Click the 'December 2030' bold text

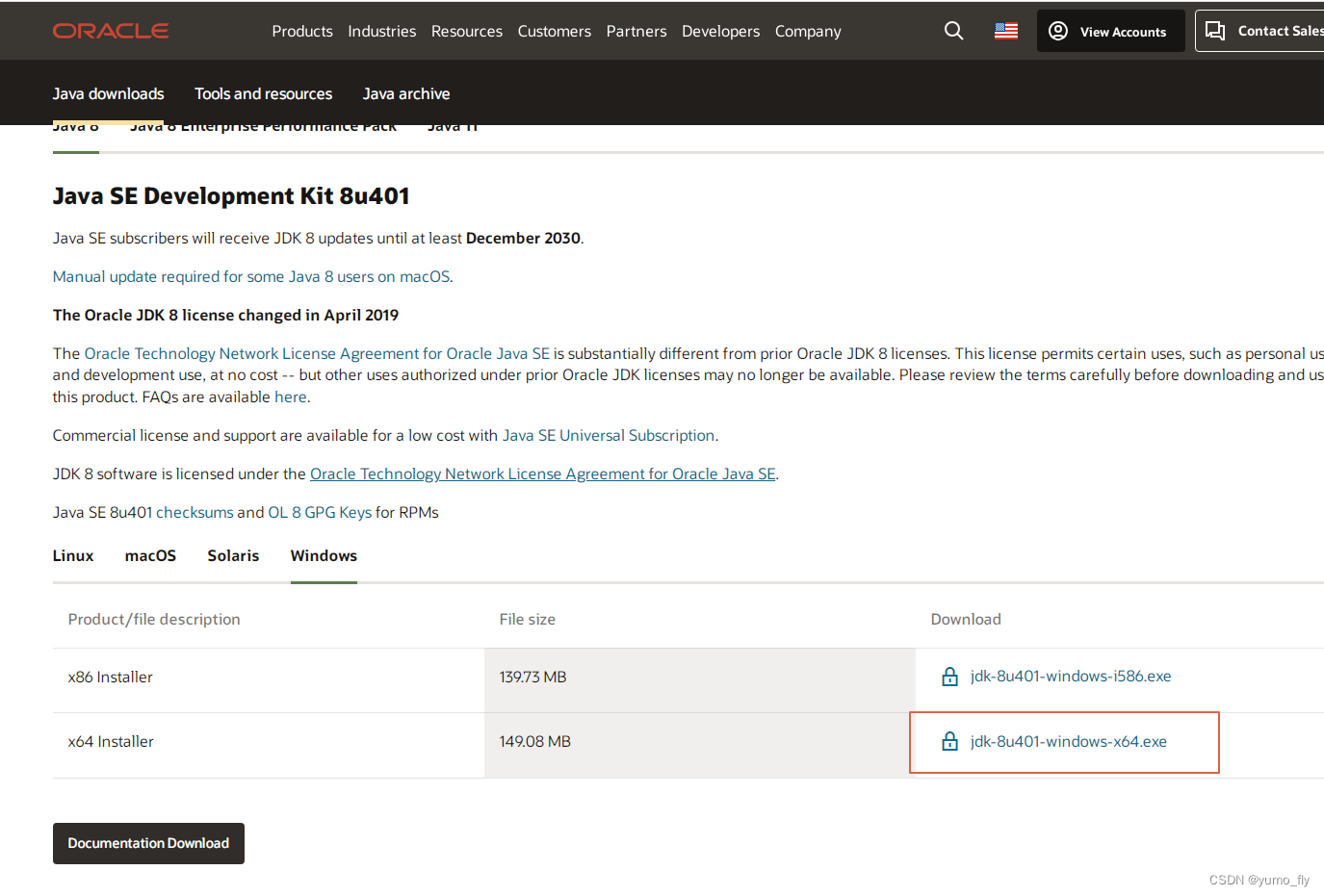pyautogui.click(x=523, y=238)
